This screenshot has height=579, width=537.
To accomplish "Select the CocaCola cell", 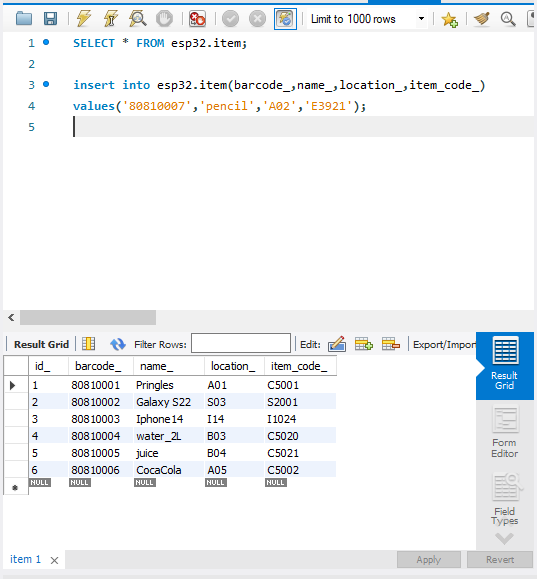I will click(169, 470).
